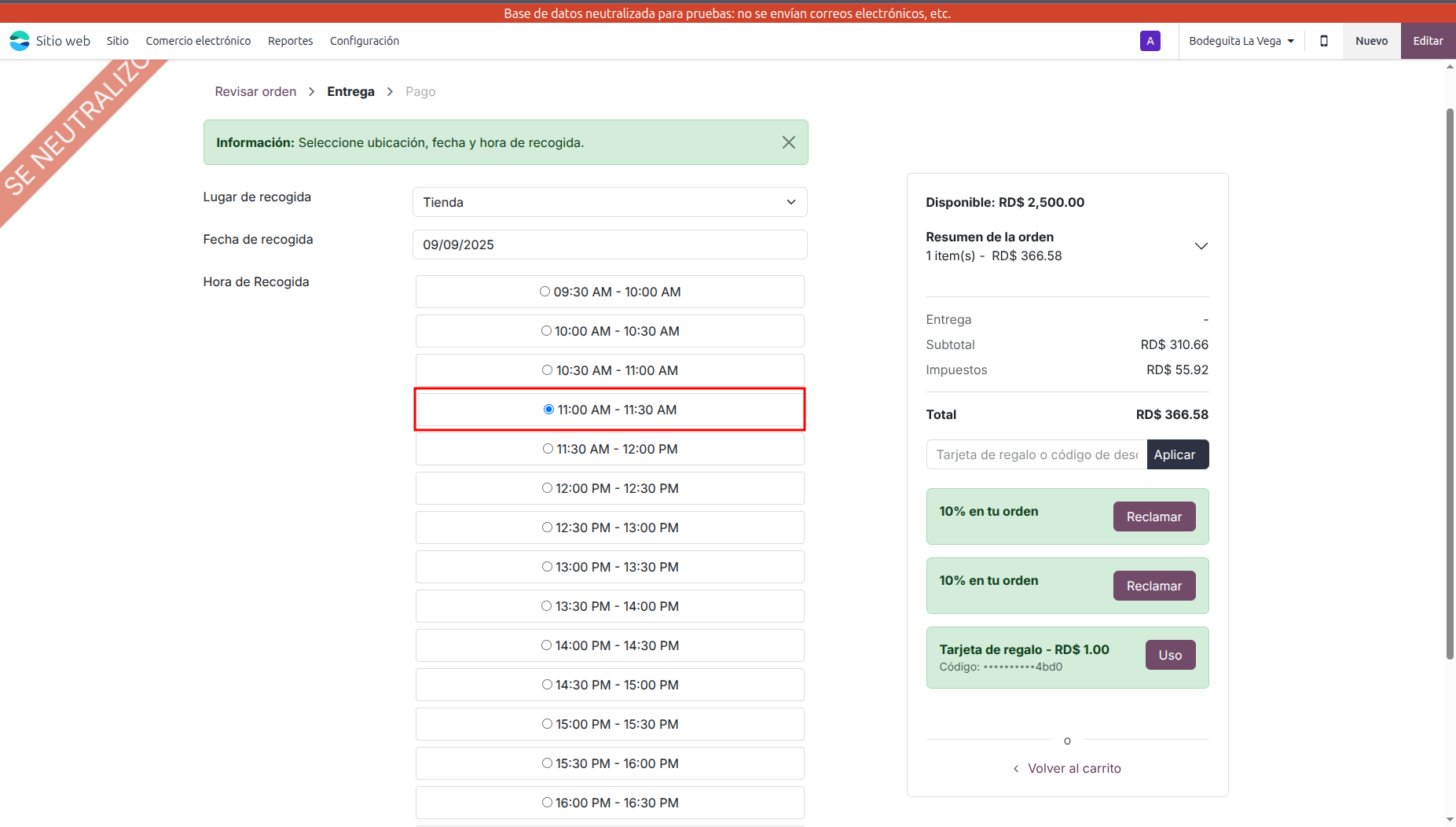Screen dimensions: 1456x827
Task: Click the purple user avatar icon
Action: pyautogui.click(x=1150, y=41)
